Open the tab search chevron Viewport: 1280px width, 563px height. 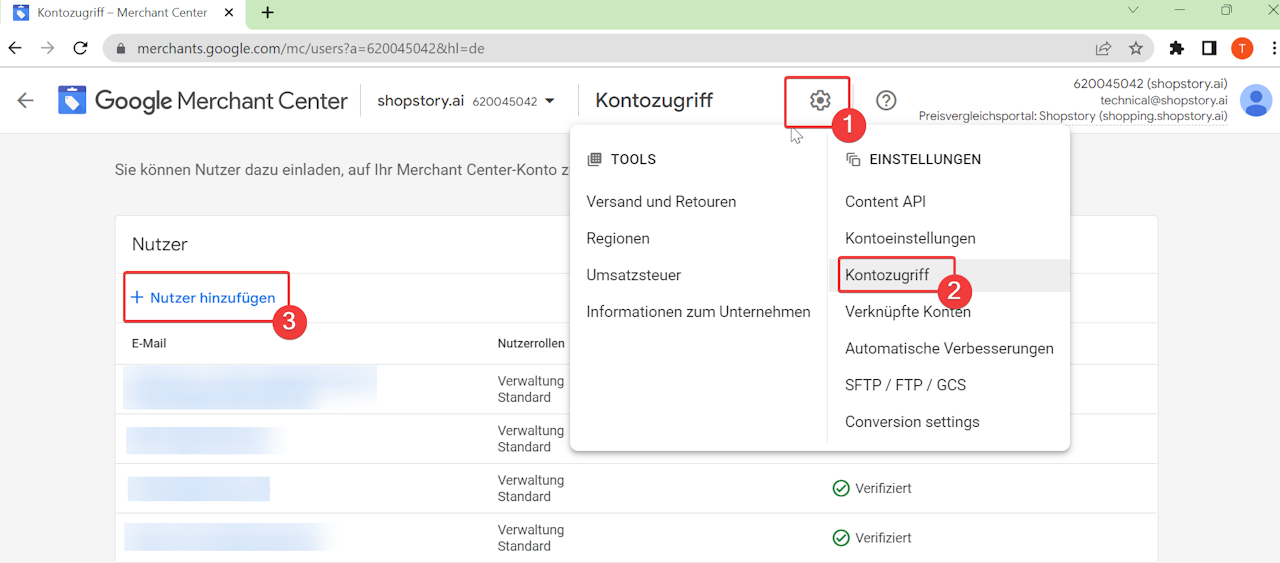coord(1133,11)
